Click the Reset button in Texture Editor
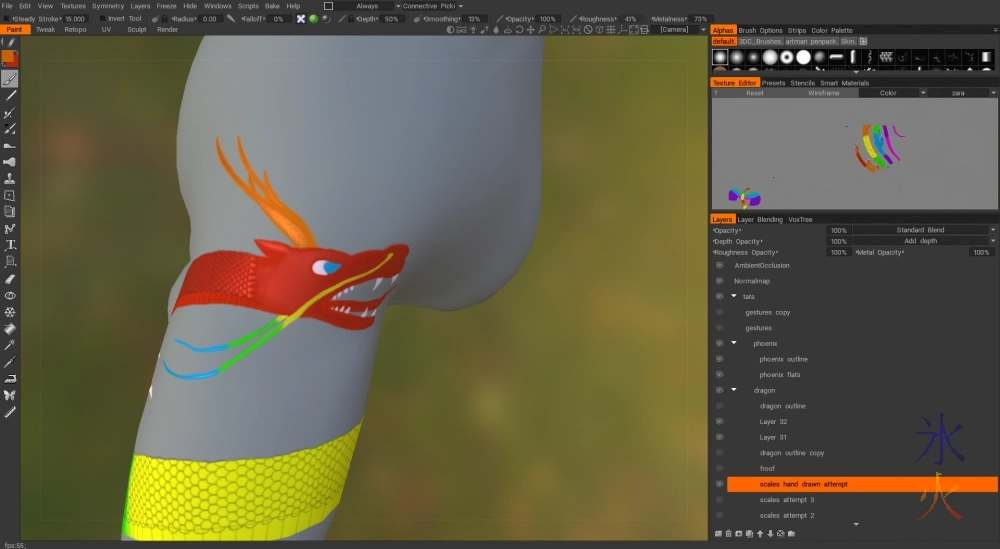This screenshot has width=1000, height=549. 755,93
